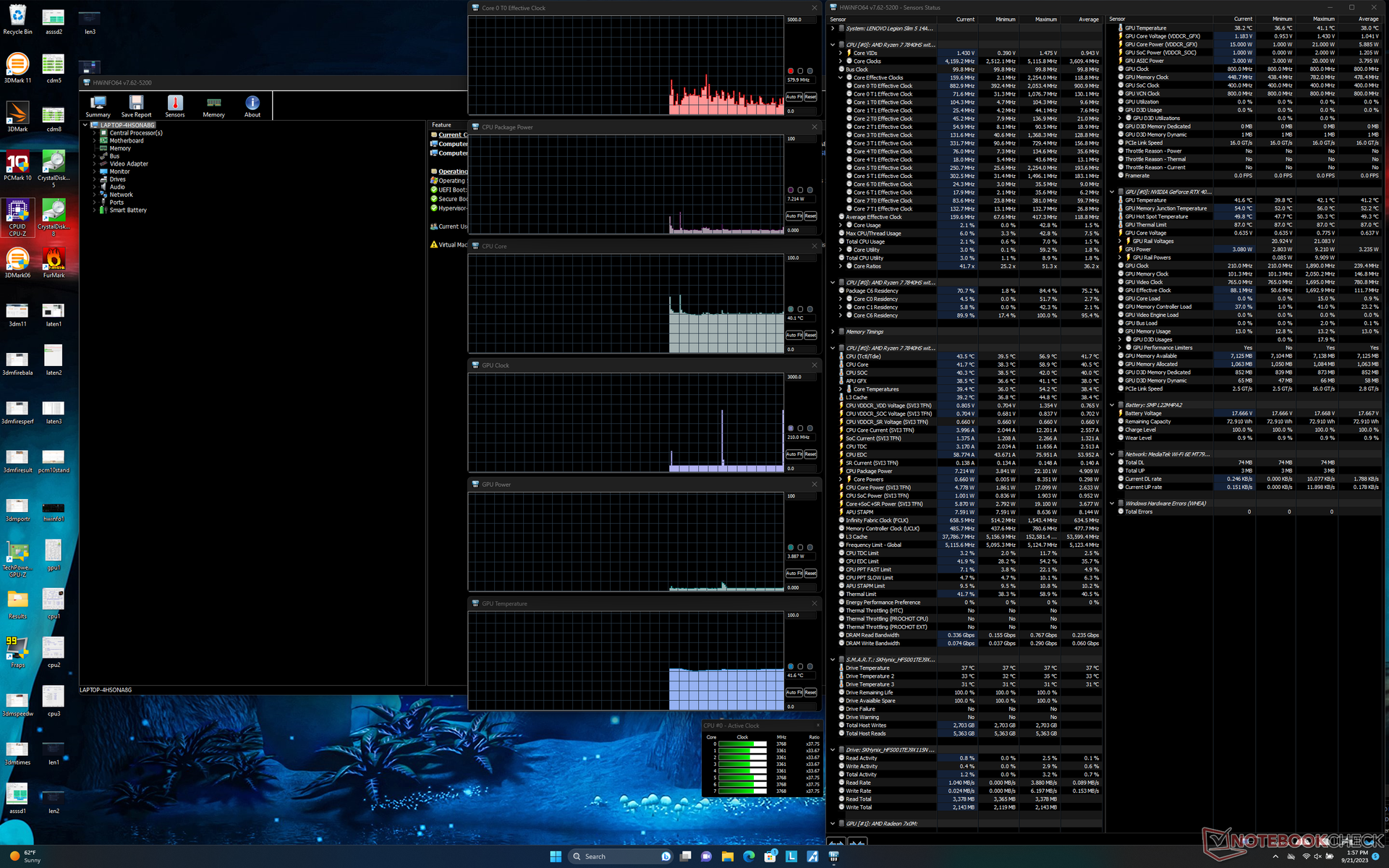Open Task View from taskbar
The width and height of the screenshot is (1389, 868).
[x=685, y=856]
